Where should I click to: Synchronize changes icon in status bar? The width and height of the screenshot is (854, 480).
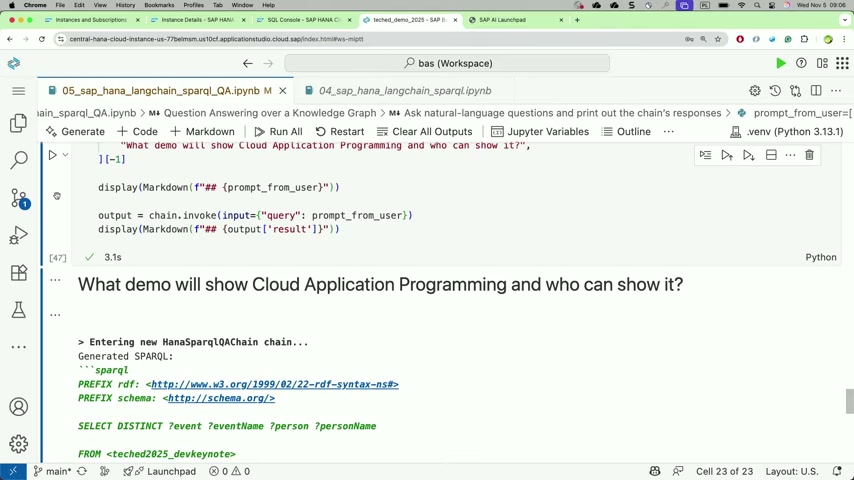click(x=82, y=471)
